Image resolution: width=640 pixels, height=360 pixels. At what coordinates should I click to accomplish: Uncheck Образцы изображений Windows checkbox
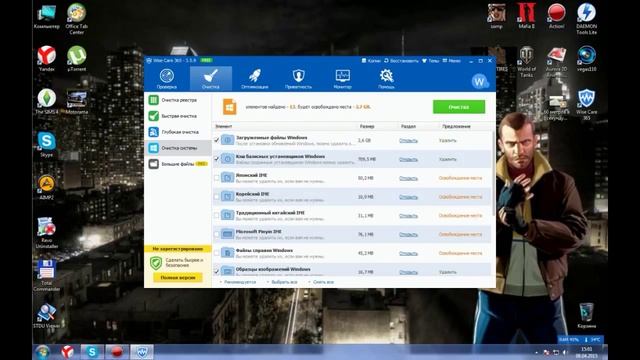pos(217,271)
